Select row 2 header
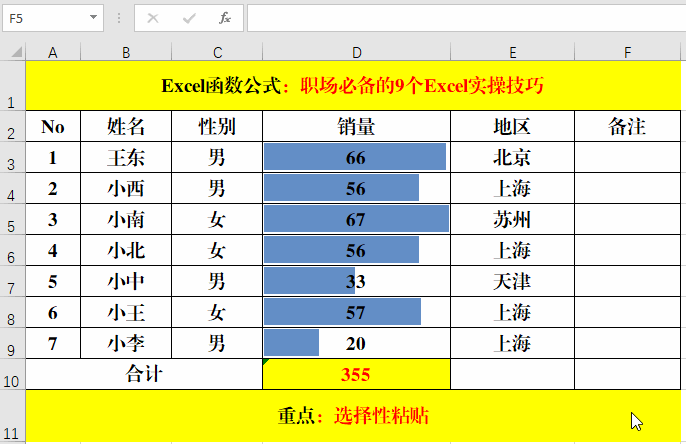The height and width of the screenshot is (444, 686). tap(12, 126)
